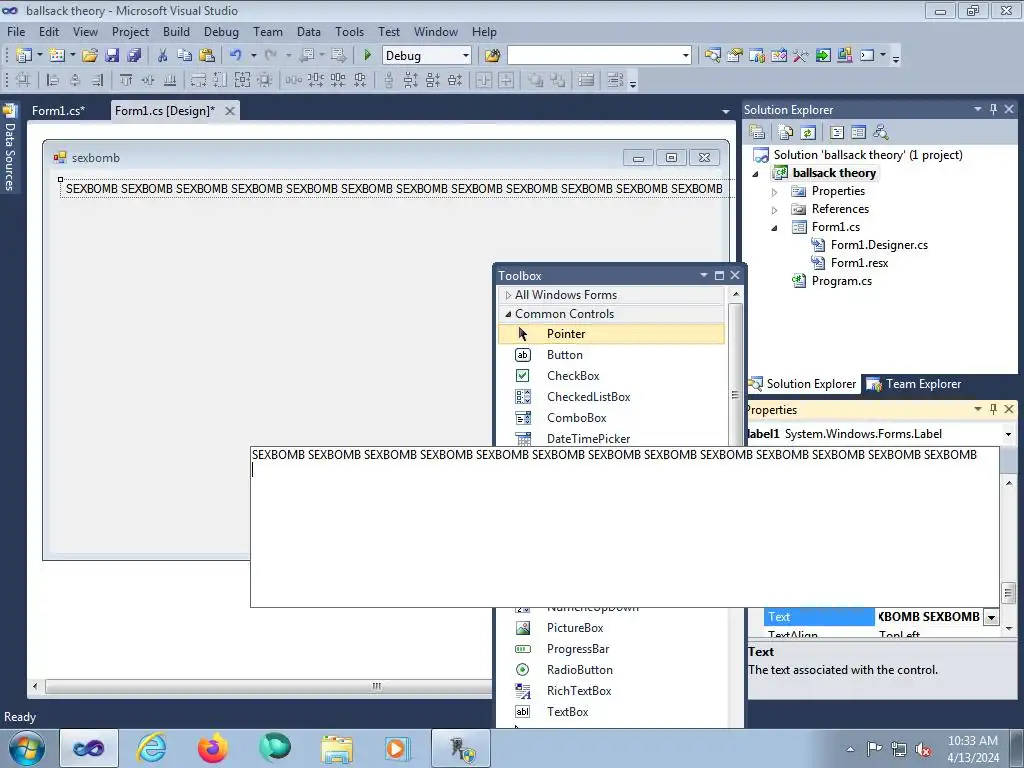This screenshot has height=768, width=1024.
Task: Click the Open File folder icon
Action: pos(90,56)
